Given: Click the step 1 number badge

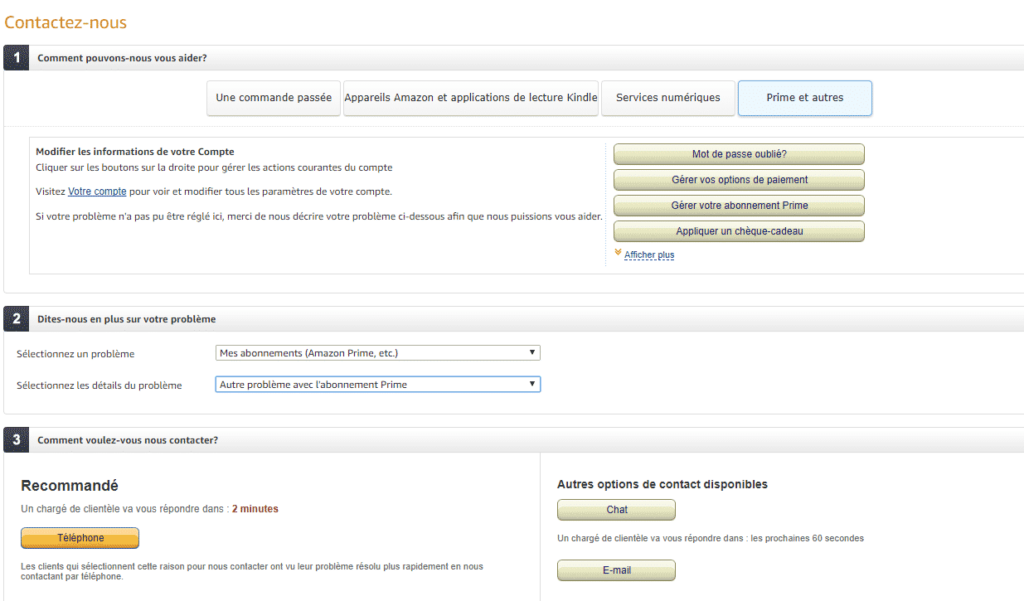Looking at the screenshot, I should pyautogui.click(x=16, y=58).
